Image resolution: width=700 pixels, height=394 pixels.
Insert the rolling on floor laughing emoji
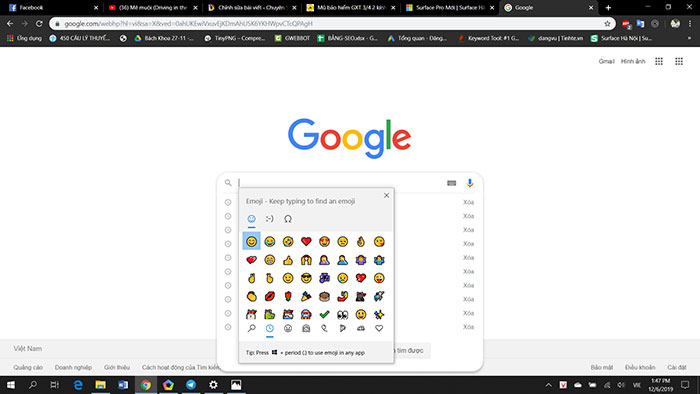point(288,241)
